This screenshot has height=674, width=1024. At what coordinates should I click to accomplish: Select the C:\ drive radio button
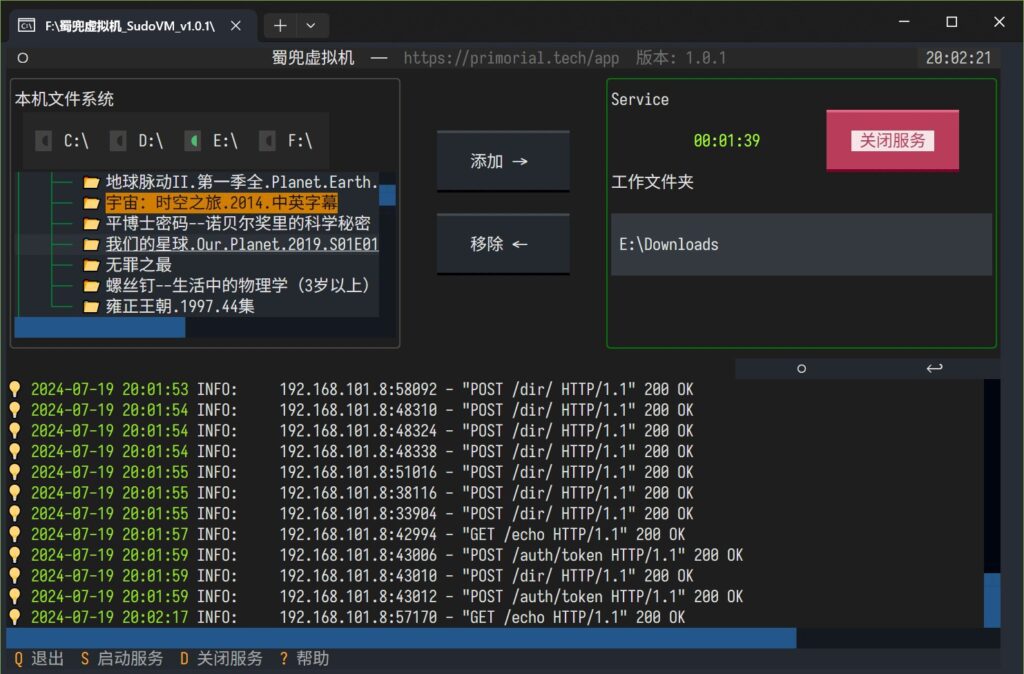pos(44,140)
